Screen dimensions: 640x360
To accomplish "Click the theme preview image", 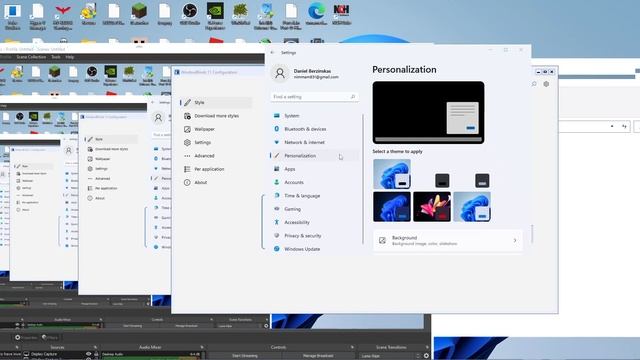I will pos(429,112).
